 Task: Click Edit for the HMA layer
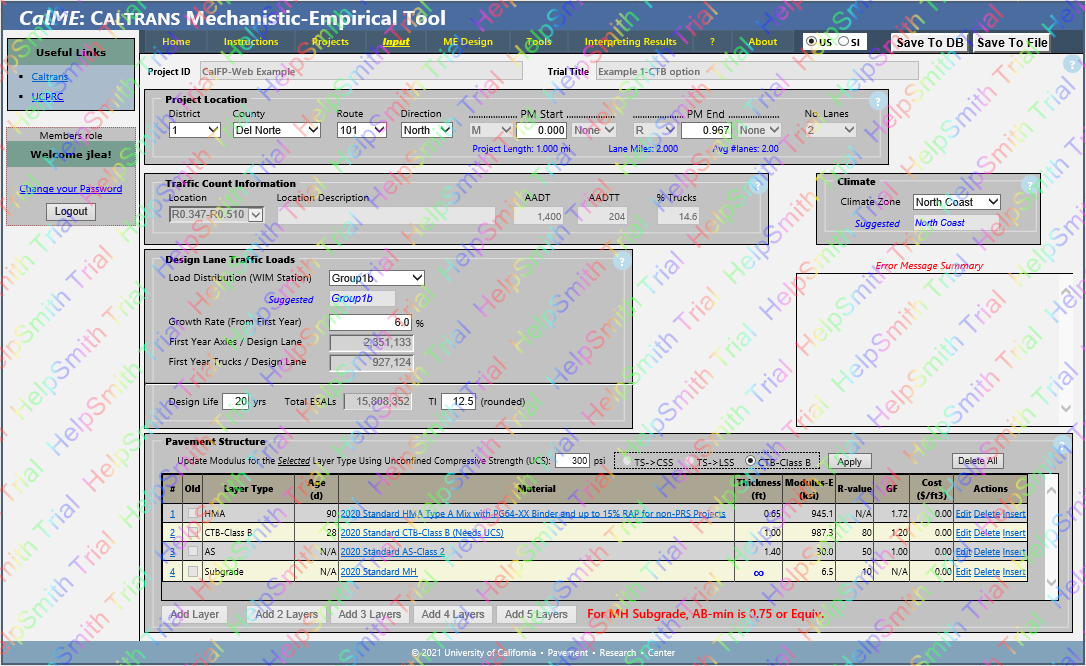click(963, 514)
